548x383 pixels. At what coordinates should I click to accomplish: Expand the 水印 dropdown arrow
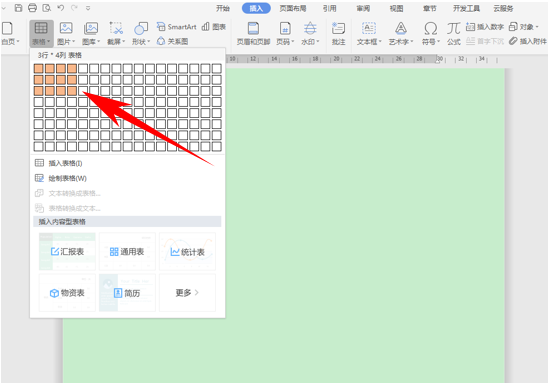coord(318,42)
